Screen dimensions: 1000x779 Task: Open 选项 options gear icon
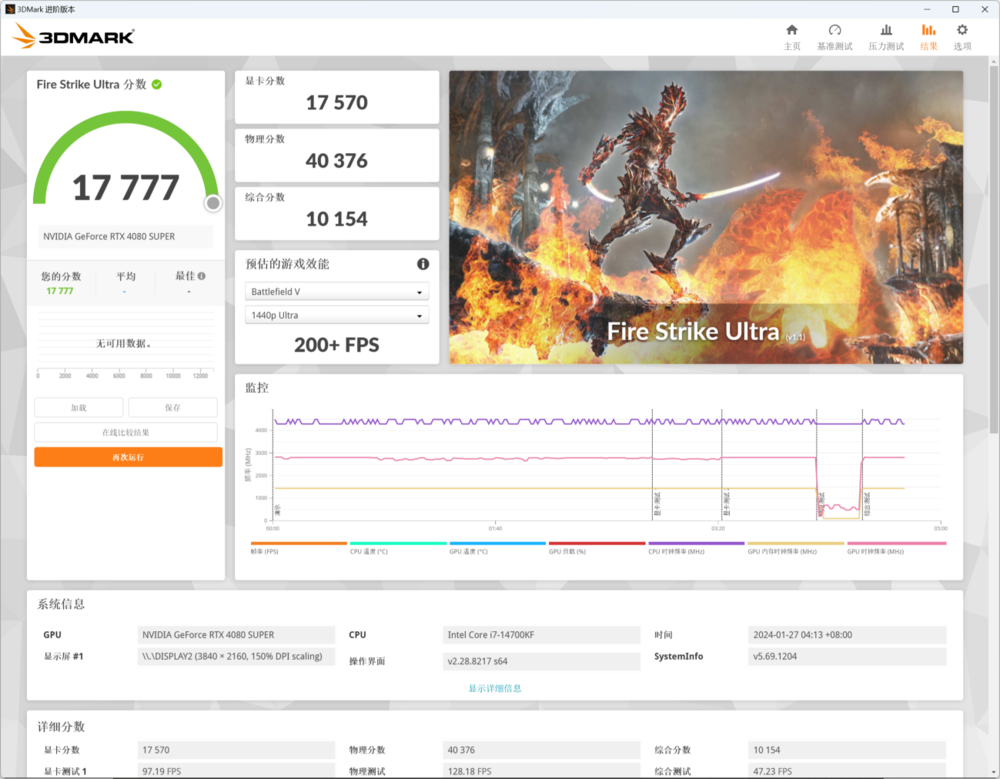coord(962,31)
